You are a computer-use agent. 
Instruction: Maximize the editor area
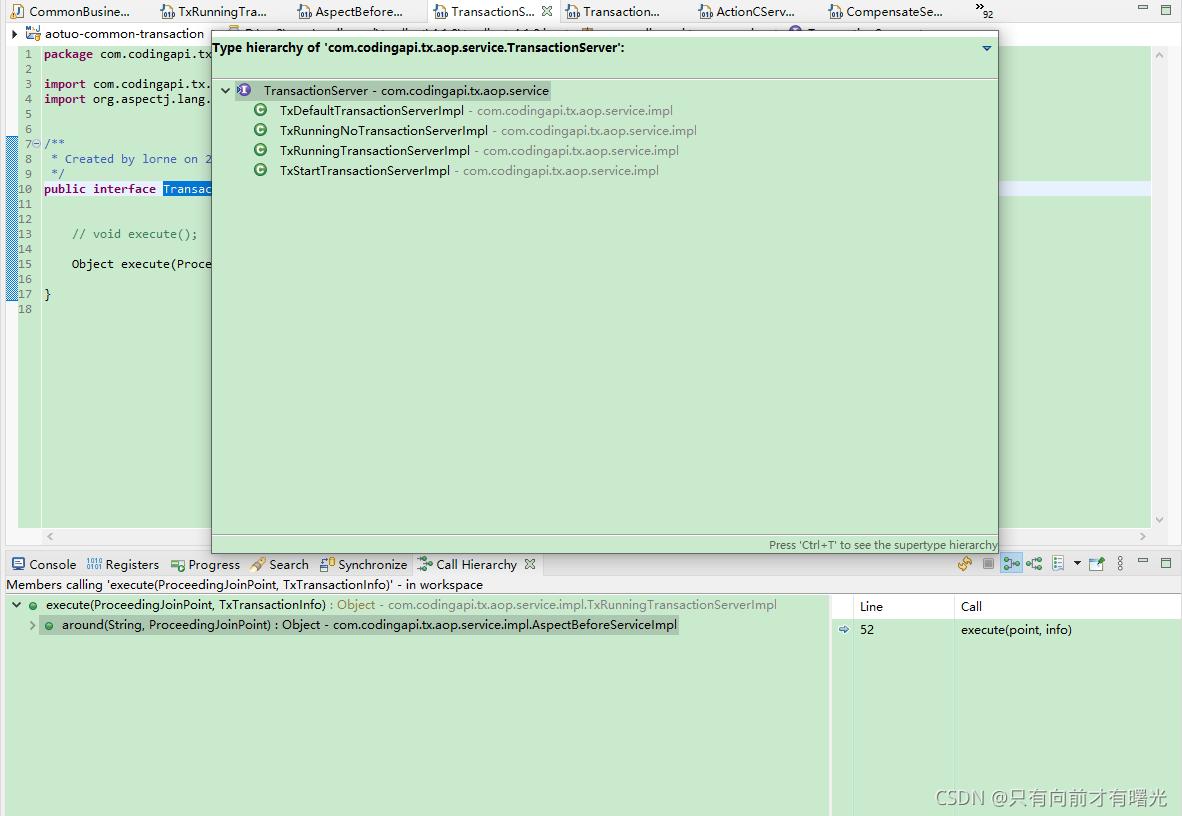[1166, 9]
